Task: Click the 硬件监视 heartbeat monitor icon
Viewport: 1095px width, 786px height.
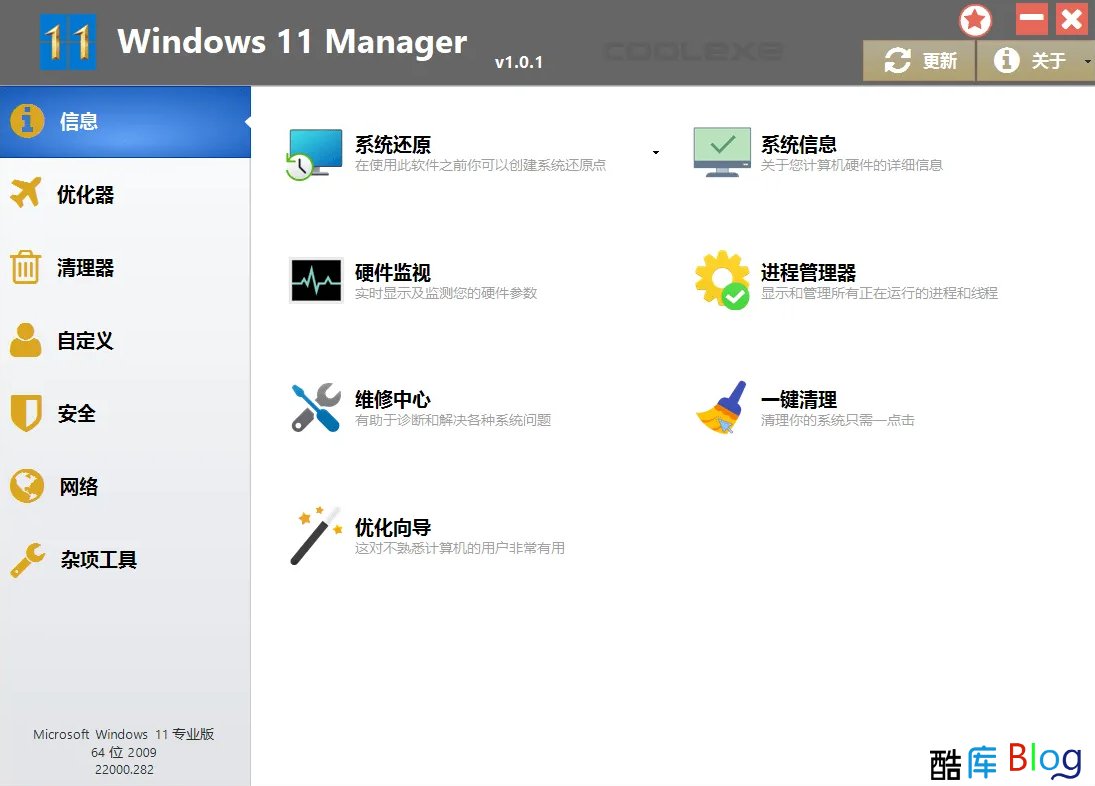Action: [x=316, y=280]
